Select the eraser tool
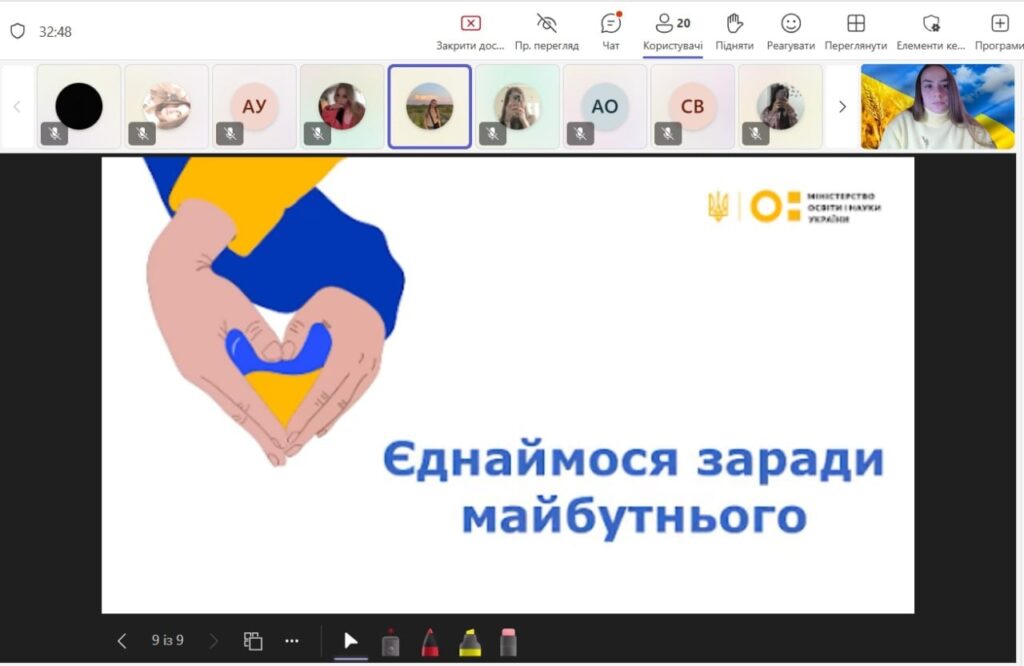 508,642
